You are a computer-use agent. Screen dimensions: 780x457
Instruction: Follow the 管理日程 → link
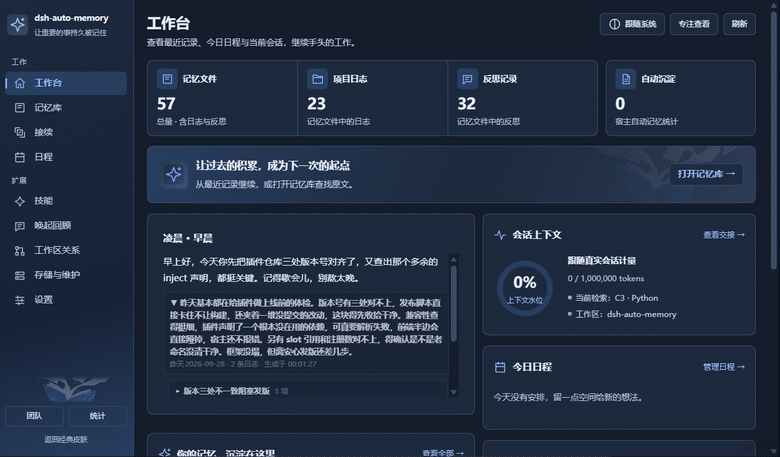pyautogui.click(x=724, y=367)
